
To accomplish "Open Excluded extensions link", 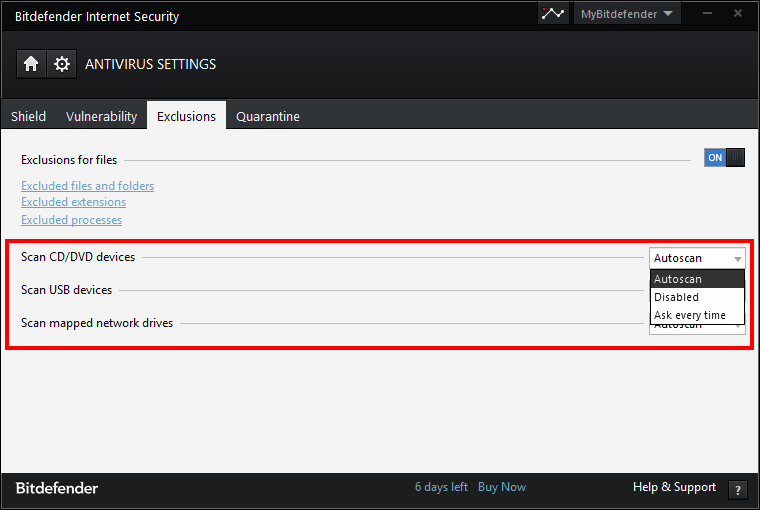I will [73, 202].
